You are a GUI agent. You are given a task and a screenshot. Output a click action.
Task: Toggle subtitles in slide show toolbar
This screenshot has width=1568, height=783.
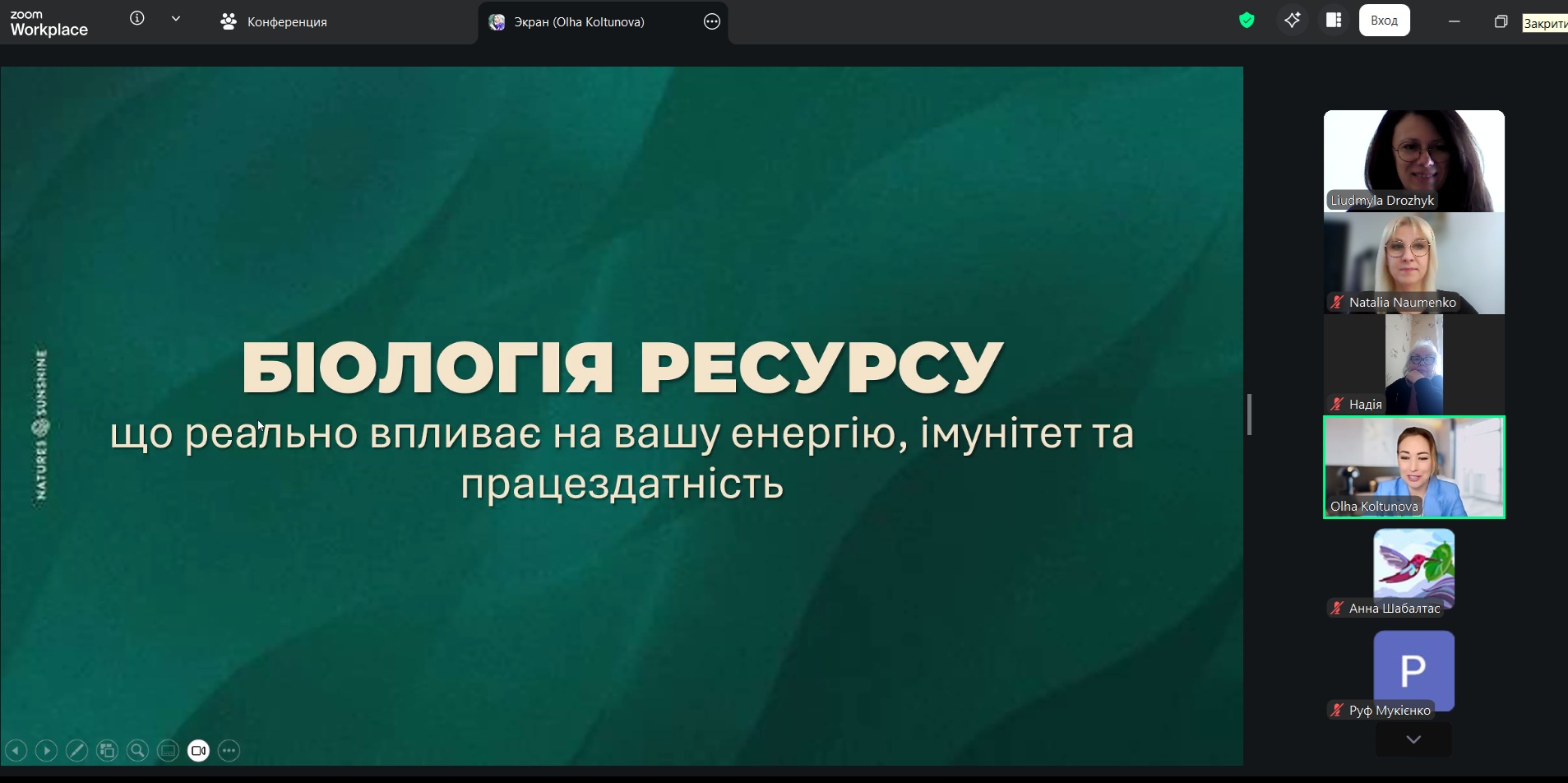point(169,750)
